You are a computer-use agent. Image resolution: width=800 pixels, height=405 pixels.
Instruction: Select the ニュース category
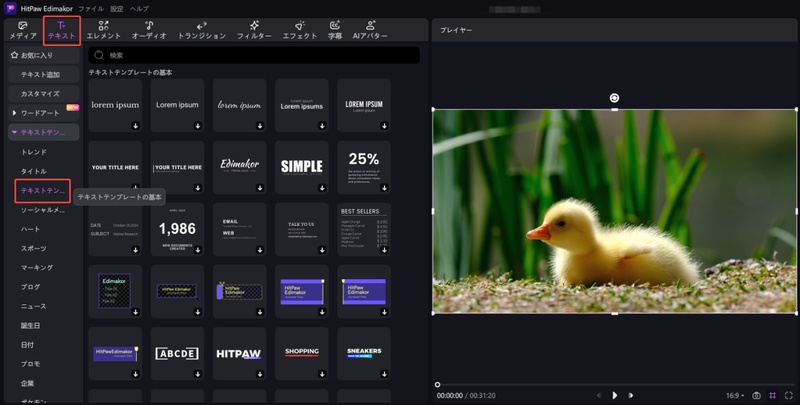click(34, 306)
